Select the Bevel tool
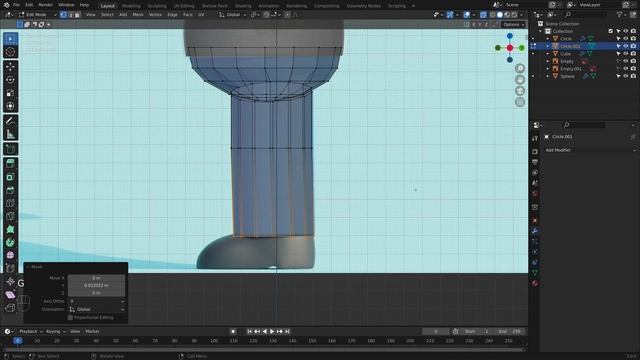The height and width of the screenshot is (360, 640). tap(10, 190)
